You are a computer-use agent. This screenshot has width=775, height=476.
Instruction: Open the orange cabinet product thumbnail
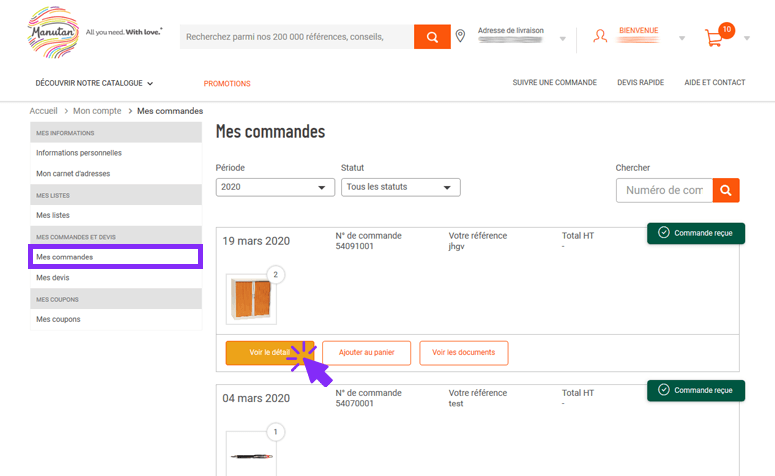pyautogui.click(x=251, y=298)
